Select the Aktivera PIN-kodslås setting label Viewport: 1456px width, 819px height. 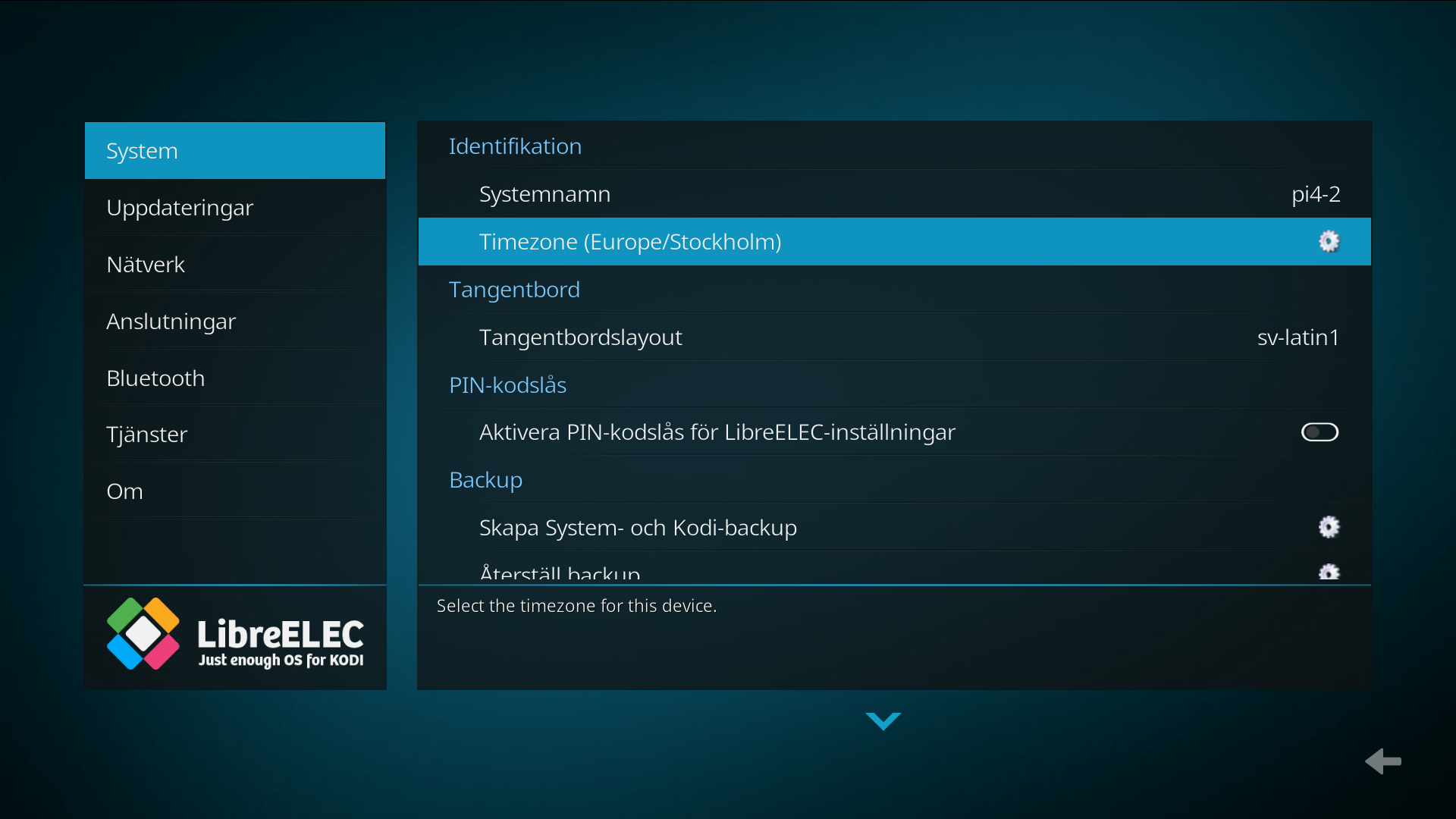(x=717, y=432)
